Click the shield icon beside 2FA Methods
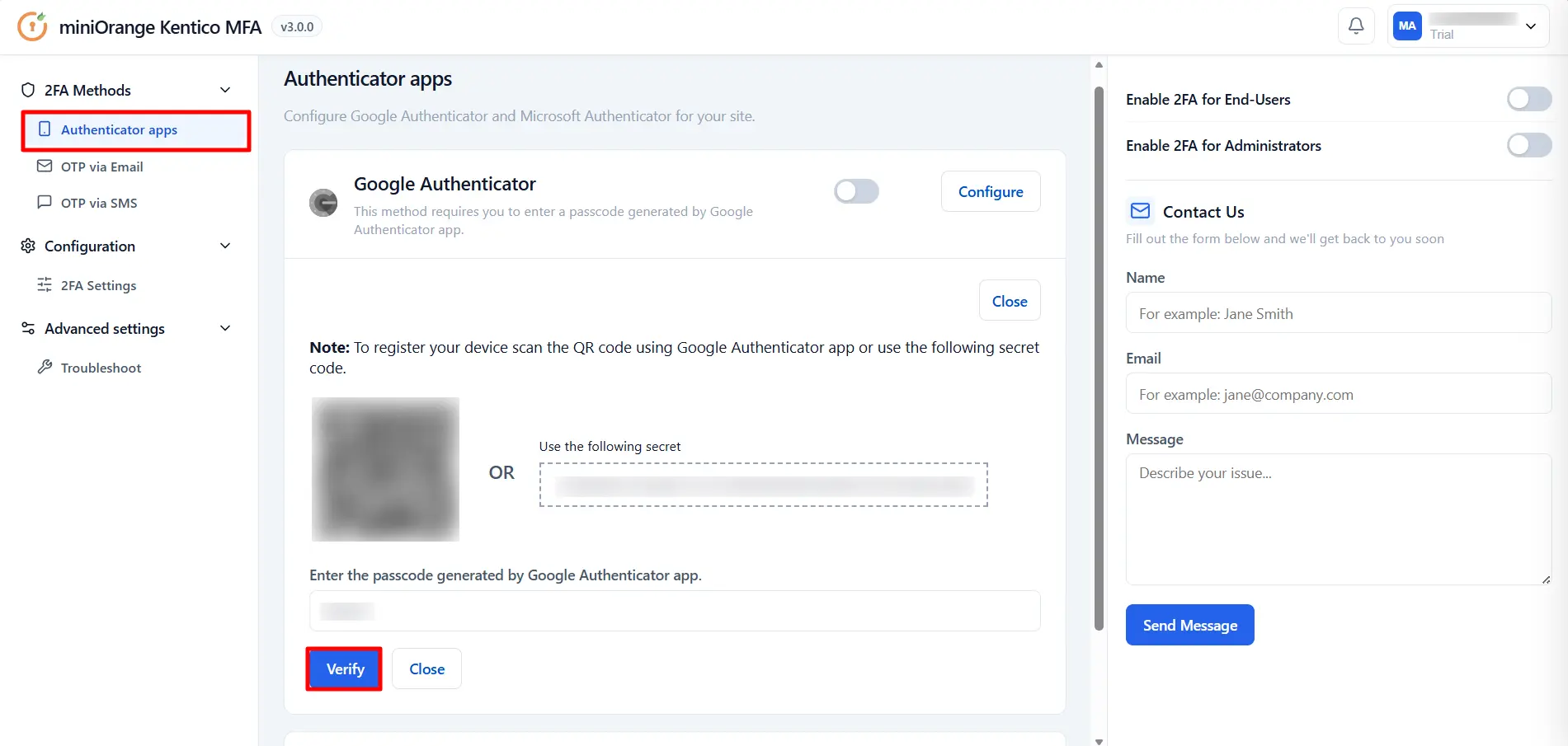 (28, 90)
